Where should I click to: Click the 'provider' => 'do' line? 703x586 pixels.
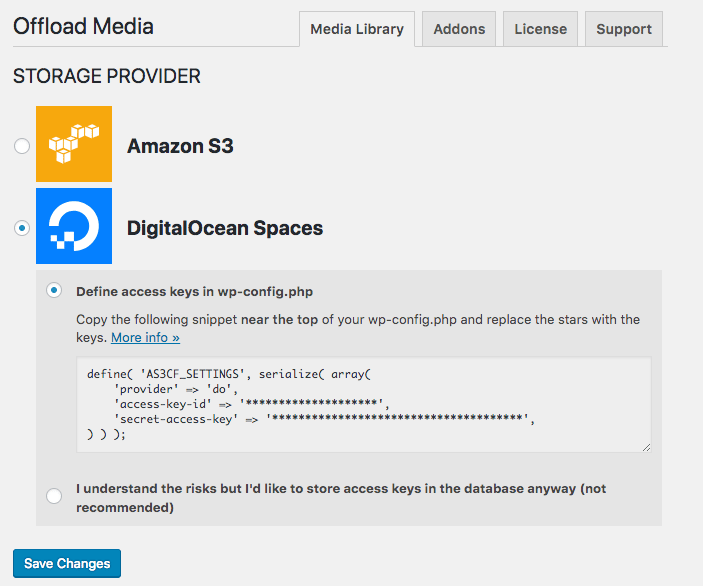tap(176, 389)
